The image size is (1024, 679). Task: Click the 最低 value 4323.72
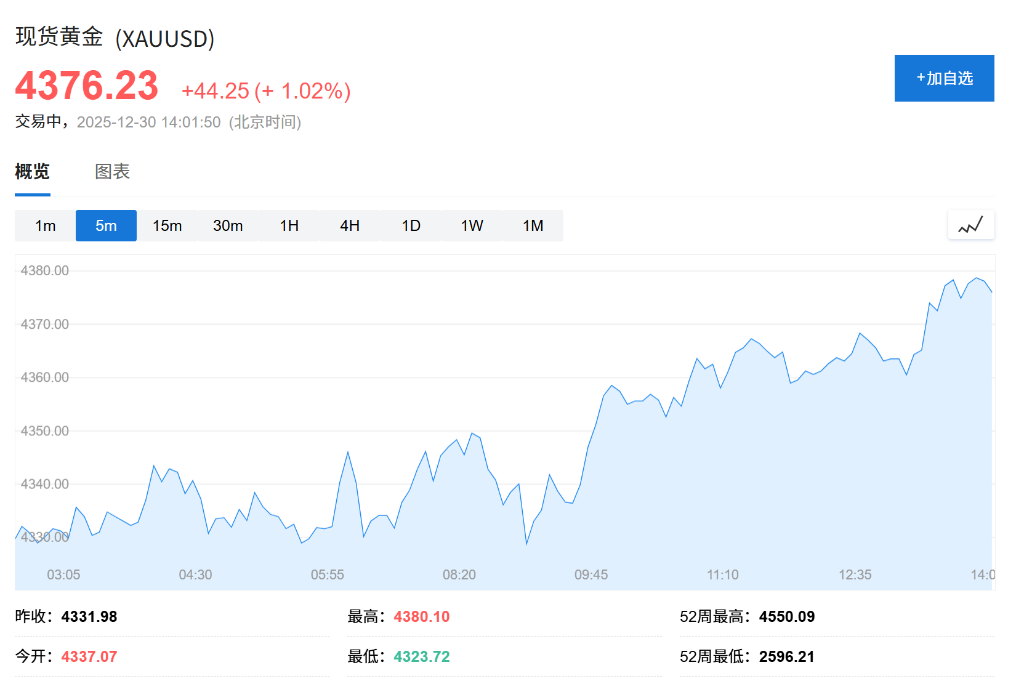421,657
